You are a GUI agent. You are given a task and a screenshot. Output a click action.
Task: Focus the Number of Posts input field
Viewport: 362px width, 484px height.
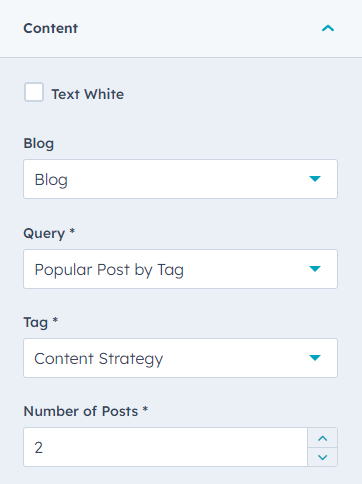point(165,447)
